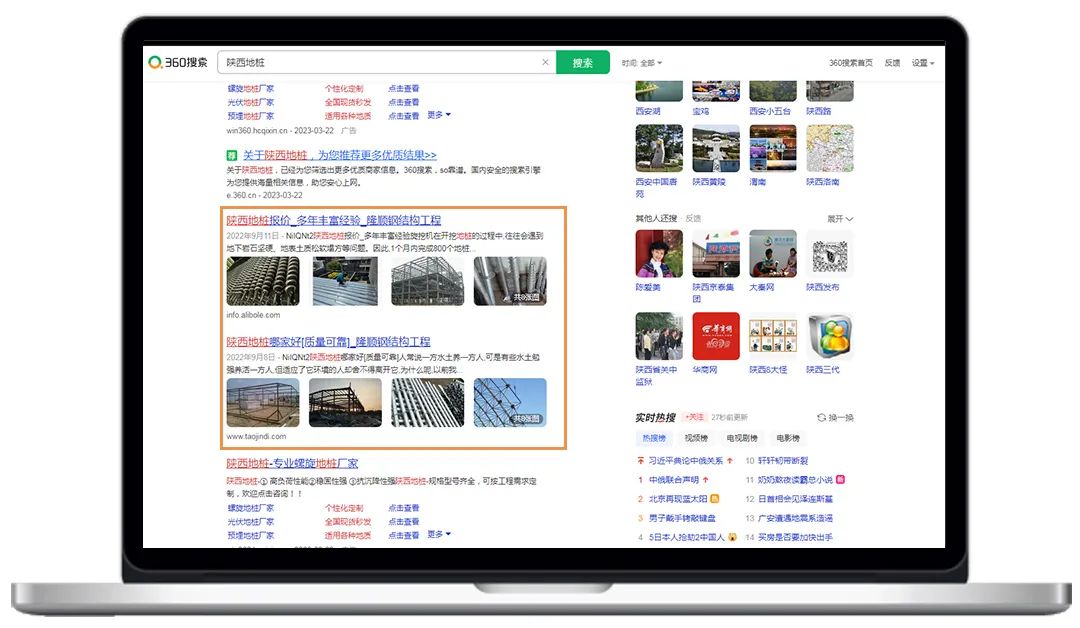Viewport: 1080px width, 628px height.
Task: Expand the 其他人还搜 section with 展开
Action: [x=839, y=218]
